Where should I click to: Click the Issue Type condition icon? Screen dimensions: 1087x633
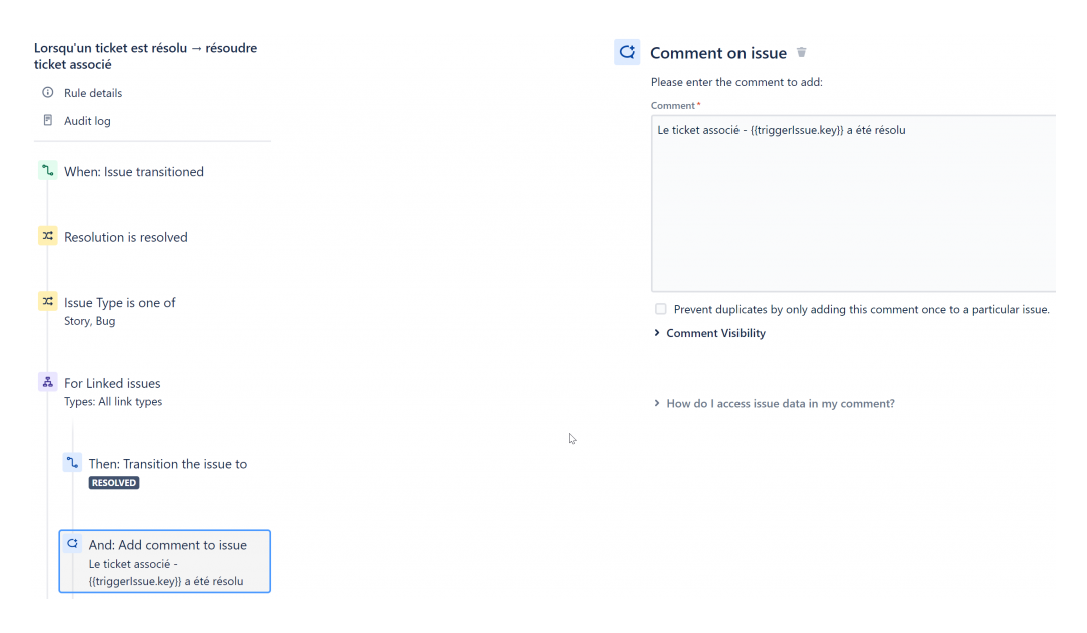click(x=47, y=301)
